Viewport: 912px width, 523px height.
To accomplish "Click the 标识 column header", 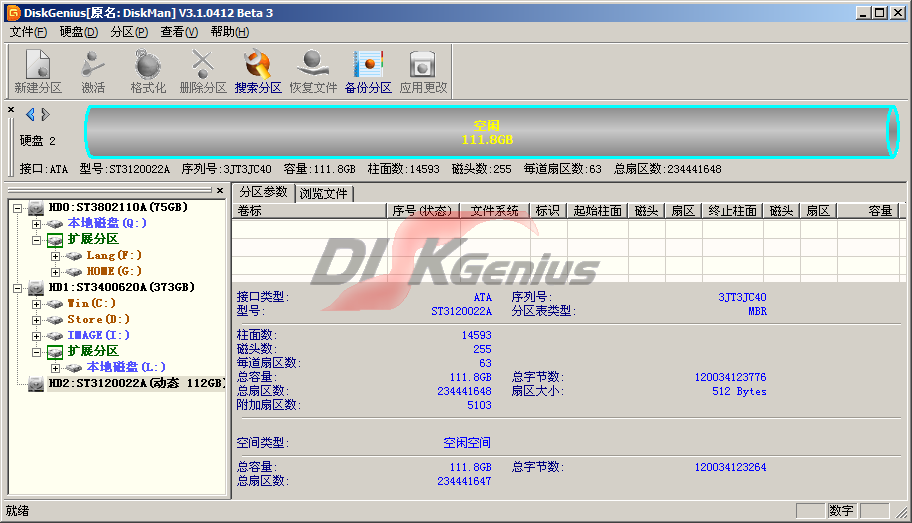I will pyautogui.click(x=548, y=211).
